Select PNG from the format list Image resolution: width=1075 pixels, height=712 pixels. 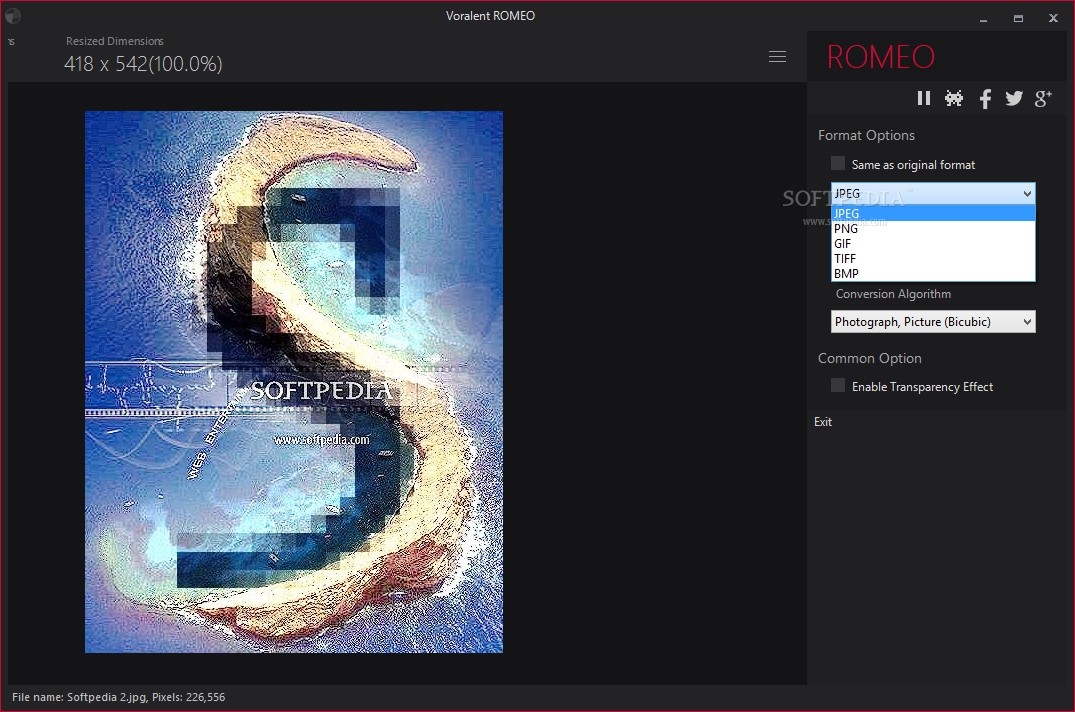[933, 228]
